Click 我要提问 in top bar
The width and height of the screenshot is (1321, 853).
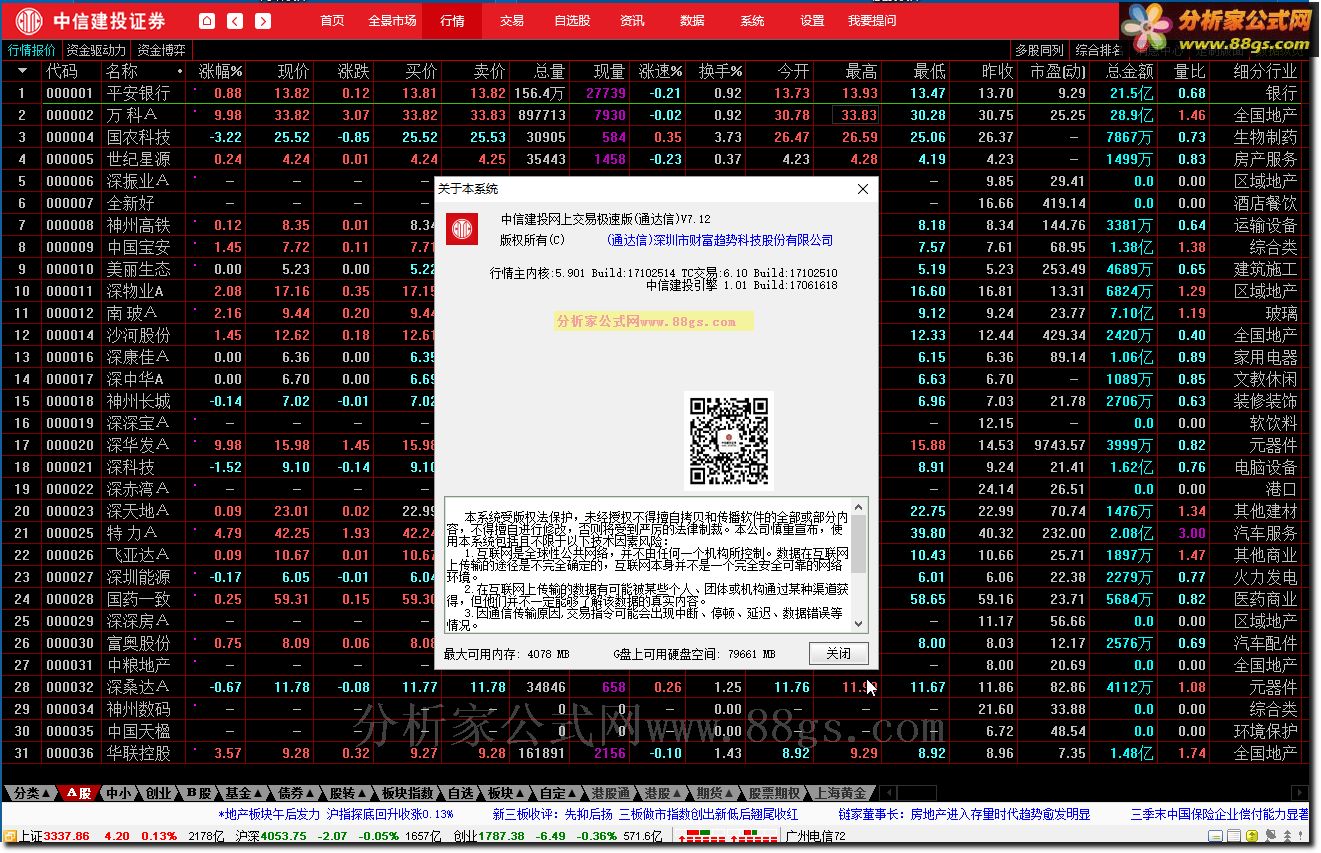click(872, 21)
